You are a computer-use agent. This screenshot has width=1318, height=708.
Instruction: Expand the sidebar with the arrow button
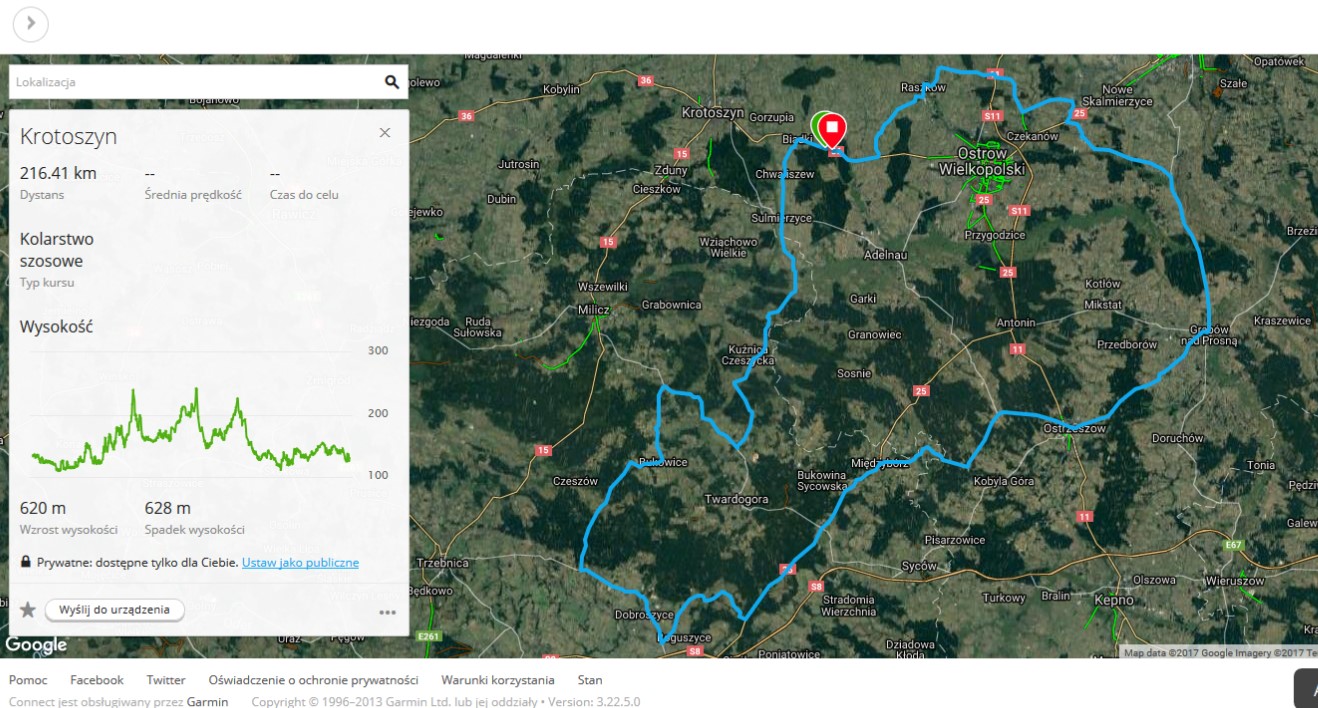pyautogui.click(x=31, y=23)
